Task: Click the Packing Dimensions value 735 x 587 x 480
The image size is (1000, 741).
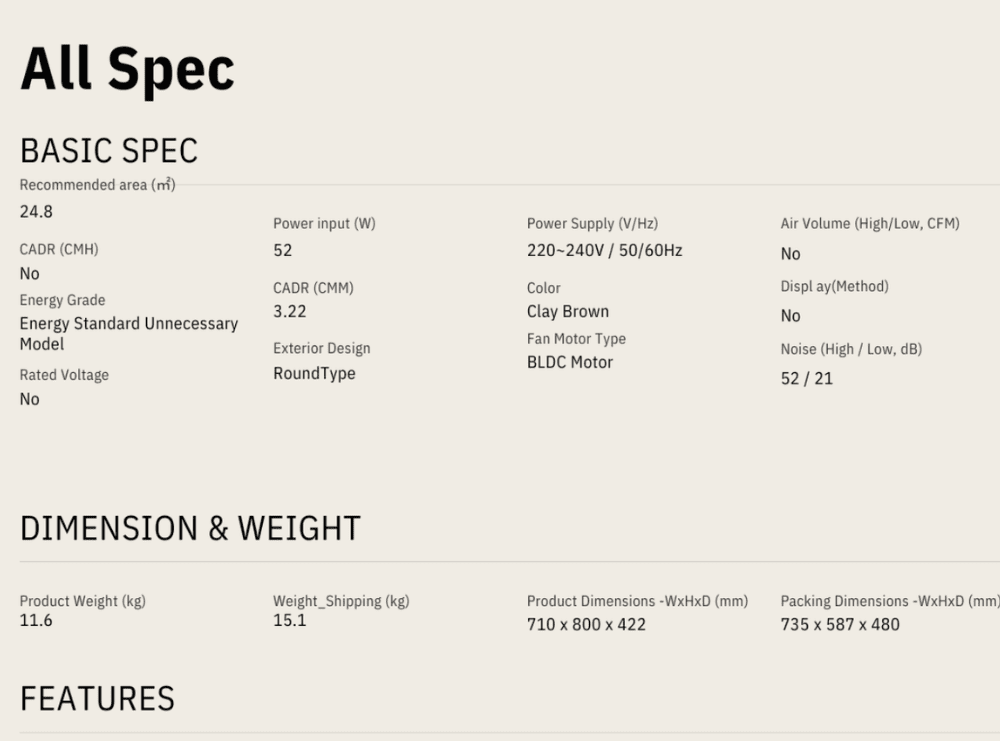Action: [839, 624]
